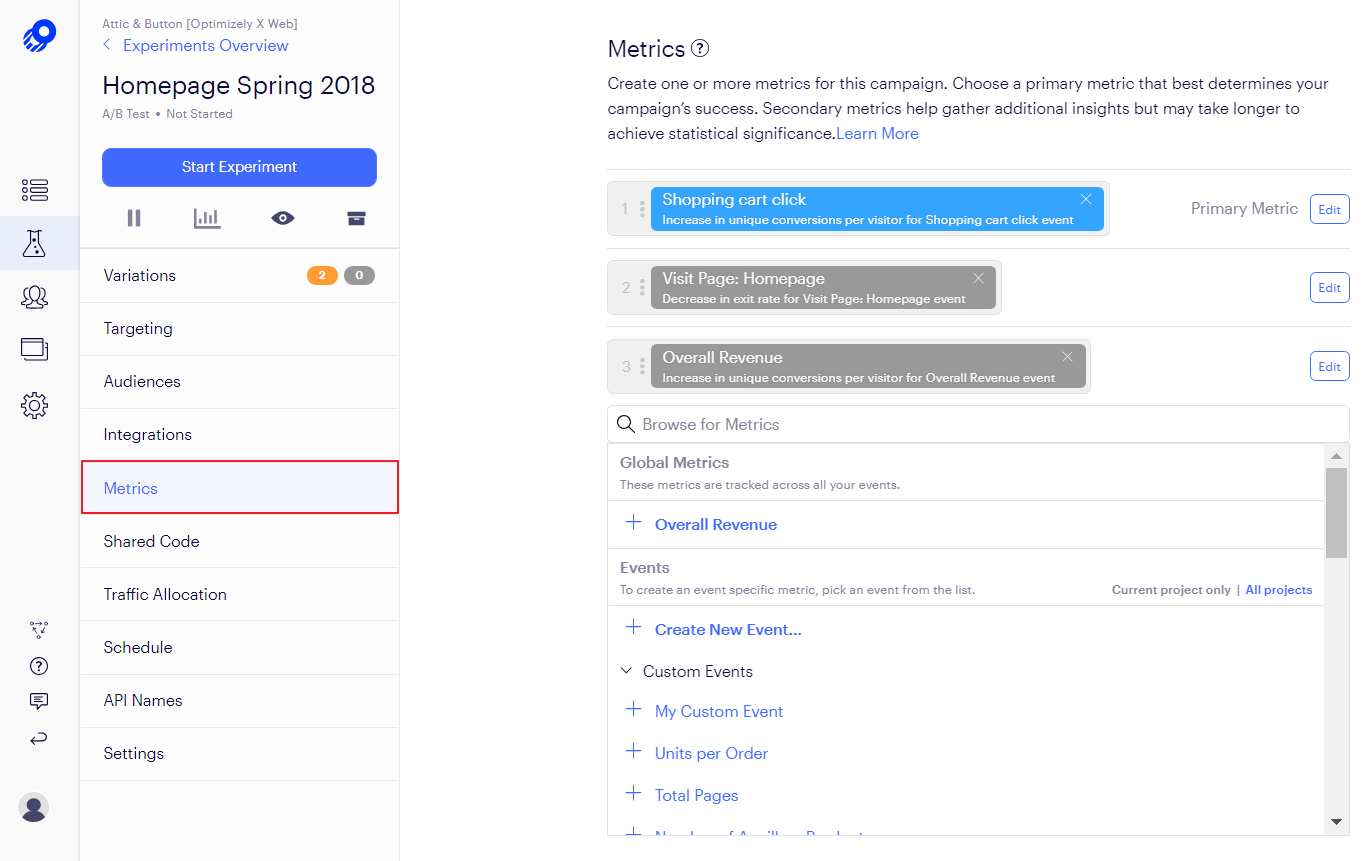Open the Audiences people icon in sidebar
Viewport: 1372px width, 861px height.
34,297
